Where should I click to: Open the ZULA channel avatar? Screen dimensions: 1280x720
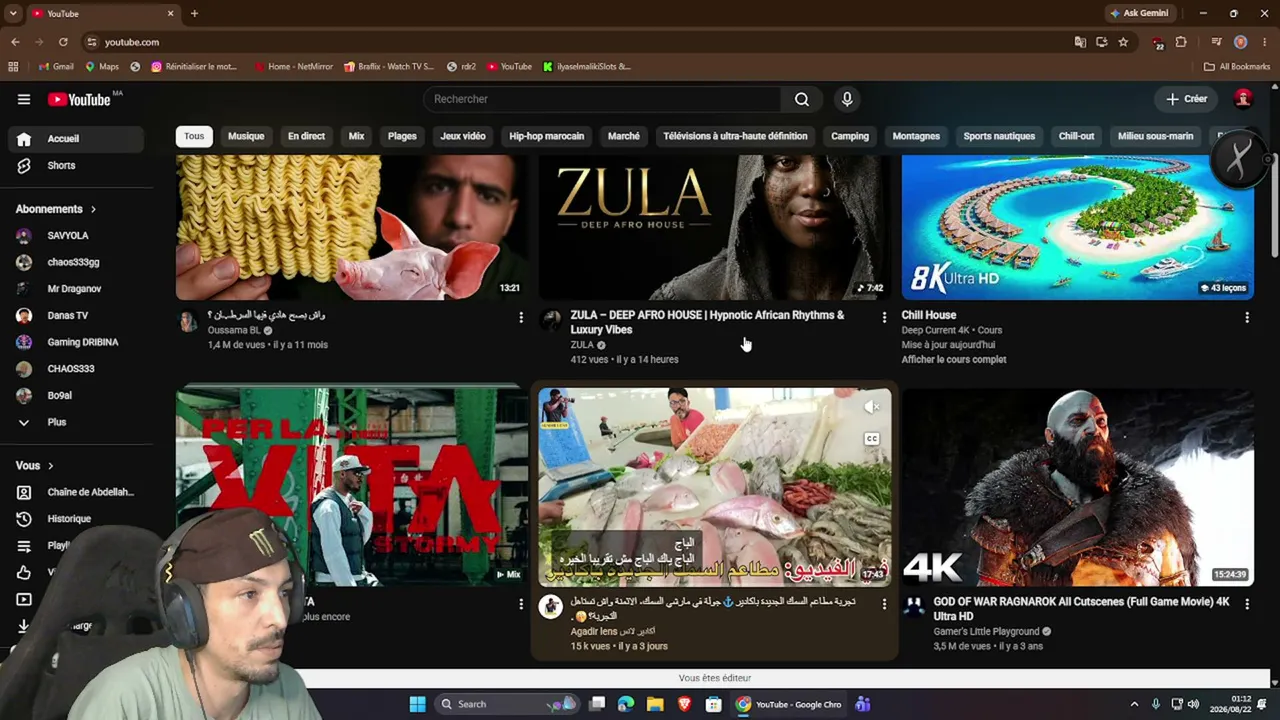coord(551,320)
